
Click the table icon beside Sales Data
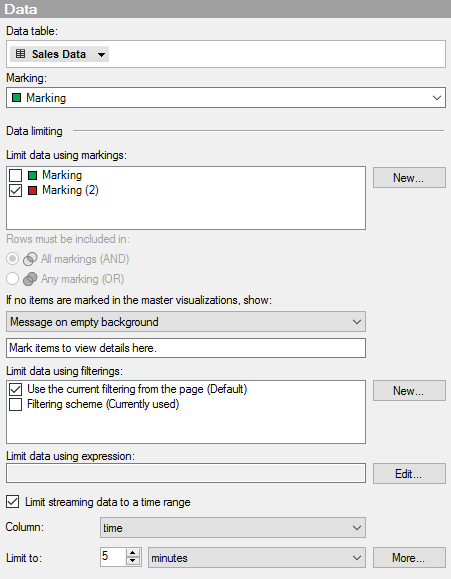tap(21, 54)
